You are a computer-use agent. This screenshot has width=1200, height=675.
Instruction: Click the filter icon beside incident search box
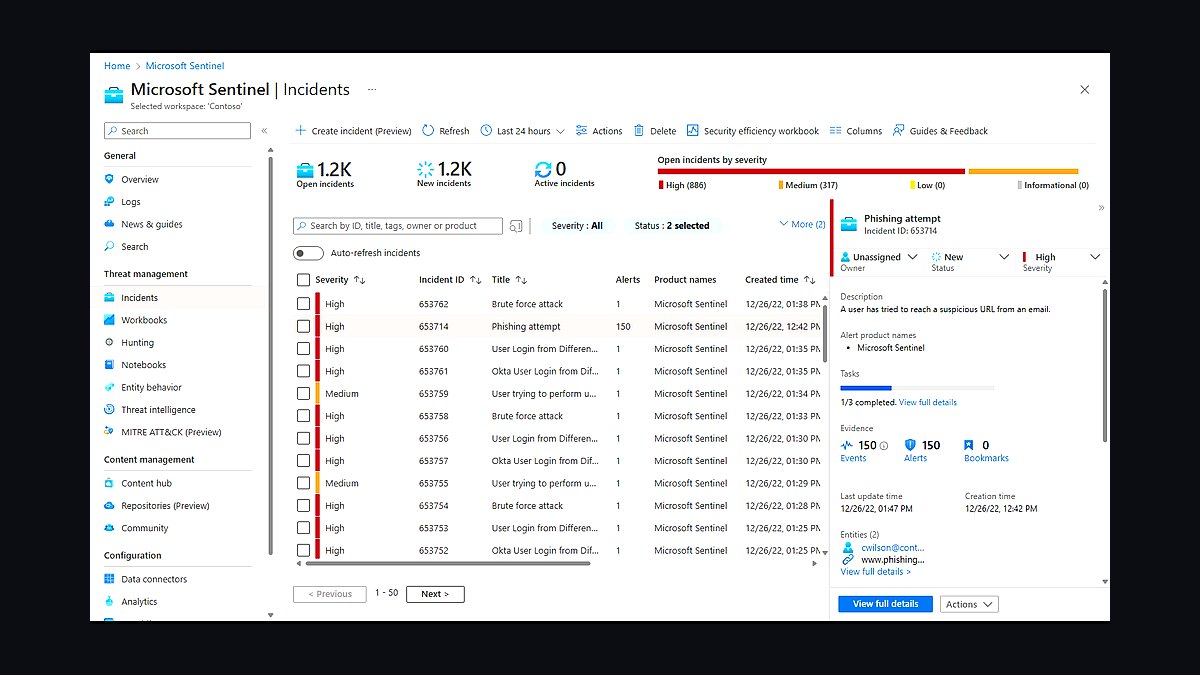pyautogui.click(x=516, y=226)
